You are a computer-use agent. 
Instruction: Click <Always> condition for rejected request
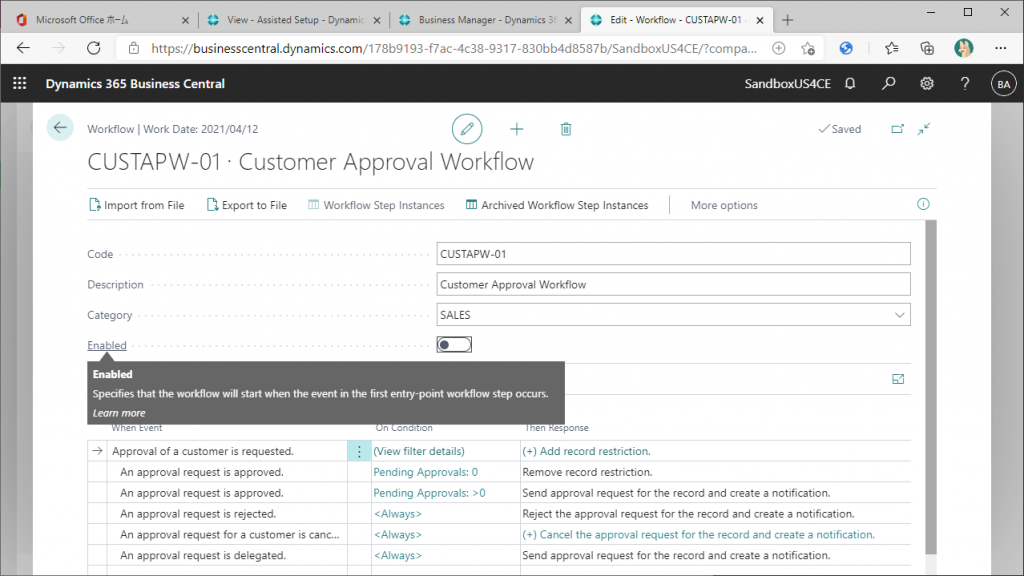point(398,514)
